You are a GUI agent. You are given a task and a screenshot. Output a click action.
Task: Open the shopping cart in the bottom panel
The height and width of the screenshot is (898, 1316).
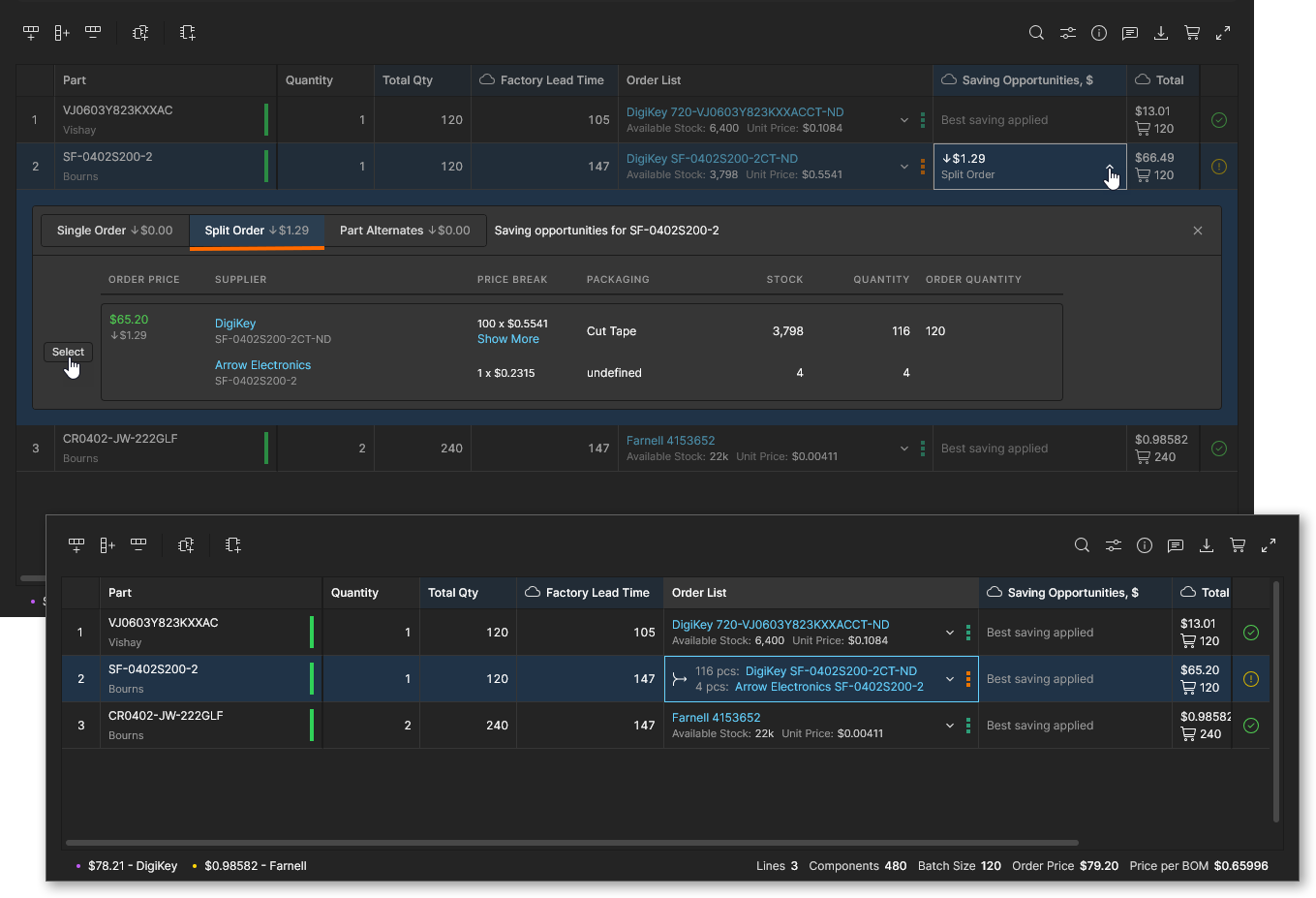pos(1238,545)
